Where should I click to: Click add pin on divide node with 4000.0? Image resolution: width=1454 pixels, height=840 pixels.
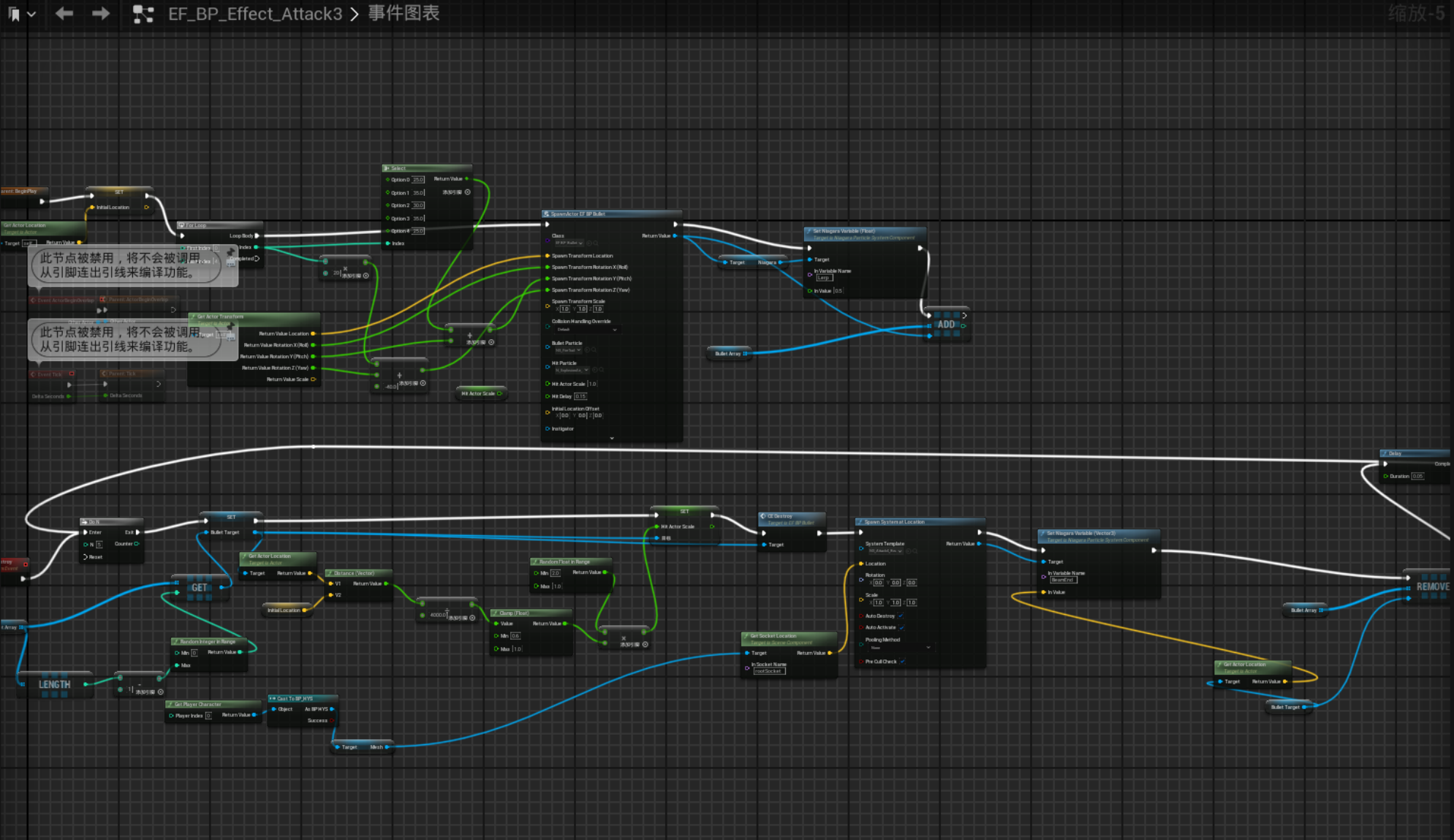coord(462,618)
